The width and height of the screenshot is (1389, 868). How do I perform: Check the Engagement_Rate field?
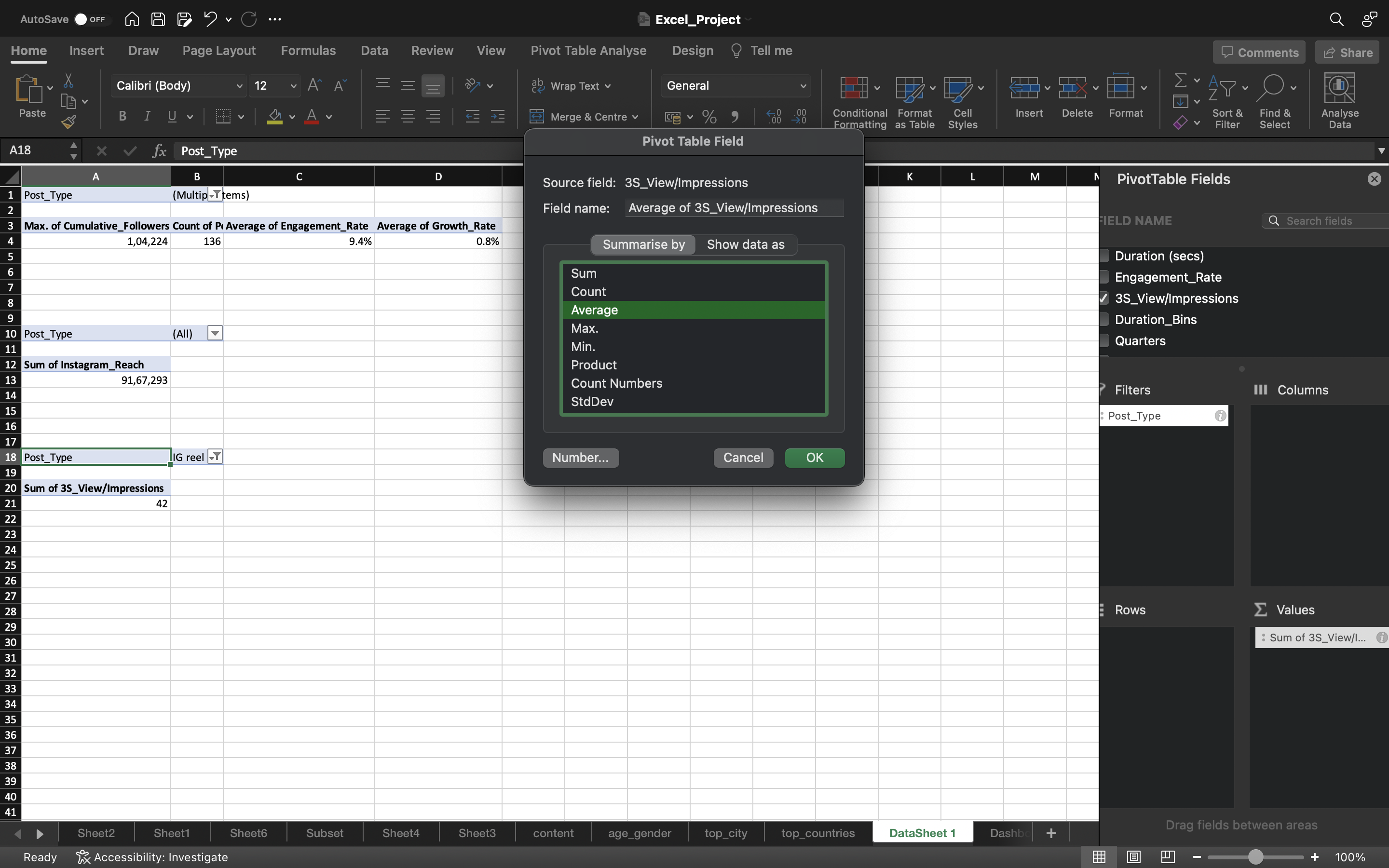point(1104,277)
